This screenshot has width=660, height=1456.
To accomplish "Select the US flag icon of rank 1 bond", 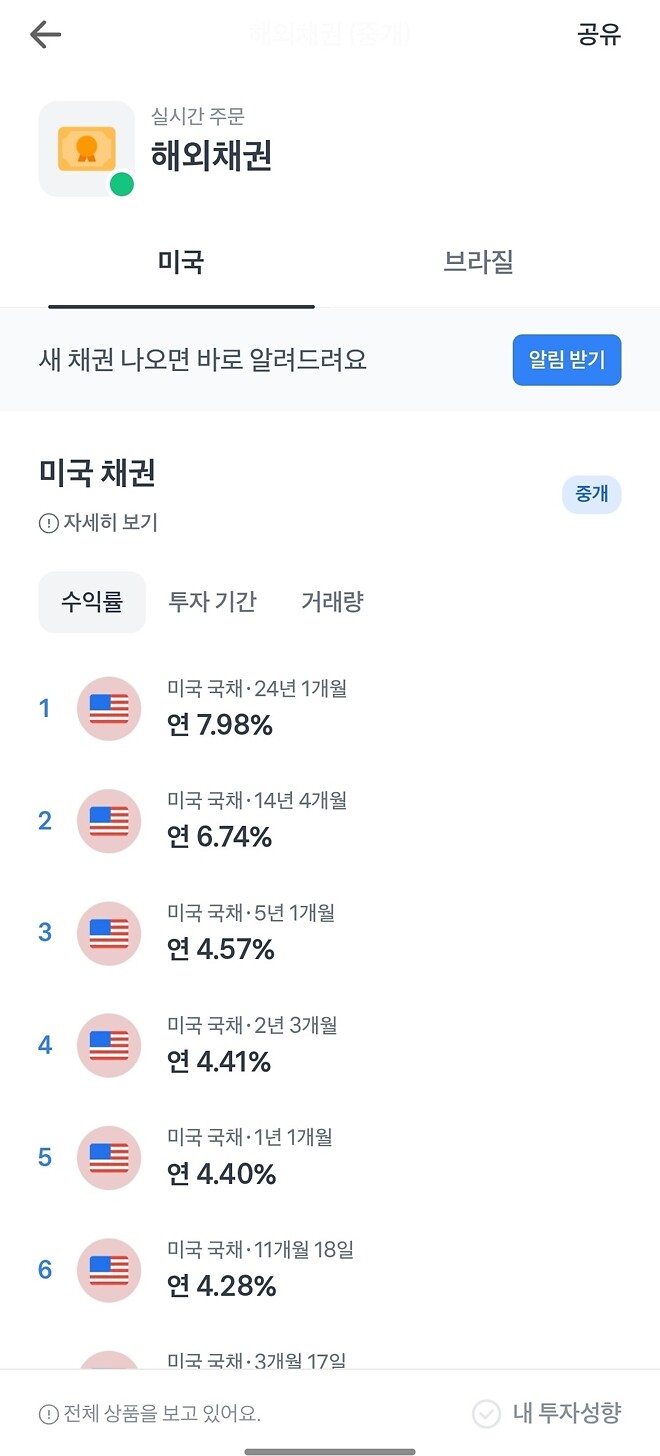I will click(x=108, y=708).
